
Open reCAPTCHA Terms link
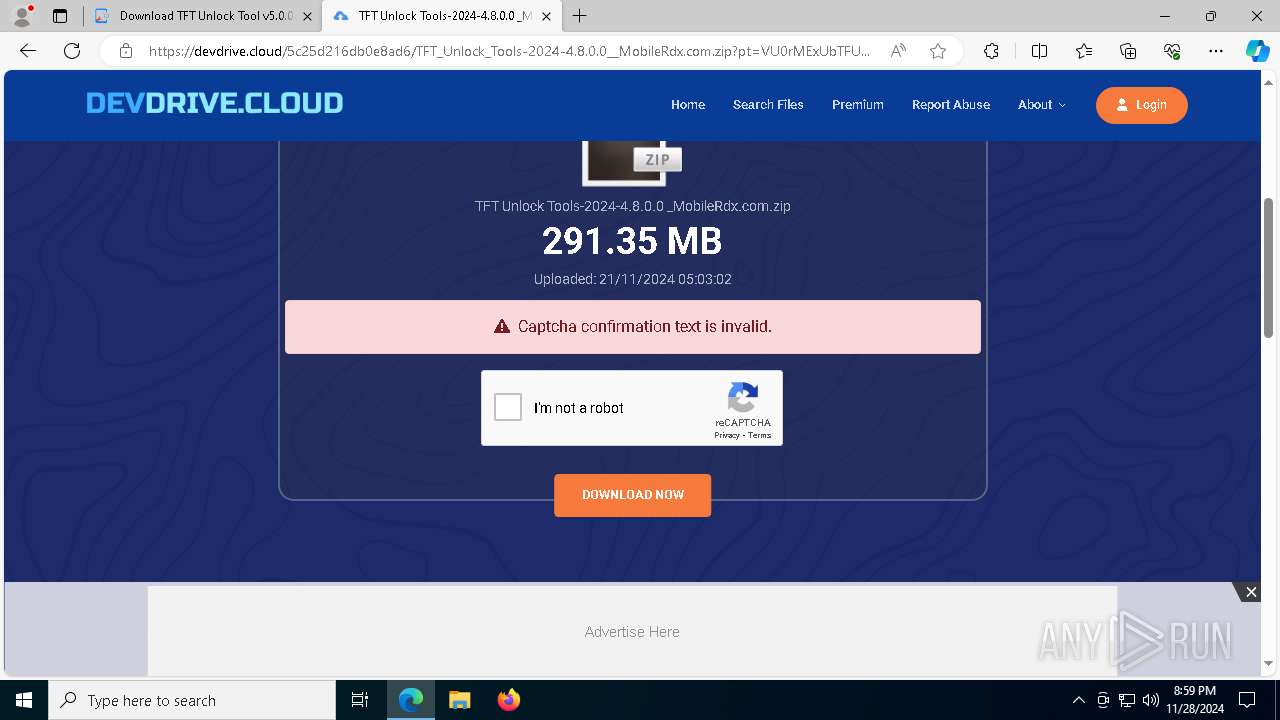pyautogui.click(x=760, y=435)
